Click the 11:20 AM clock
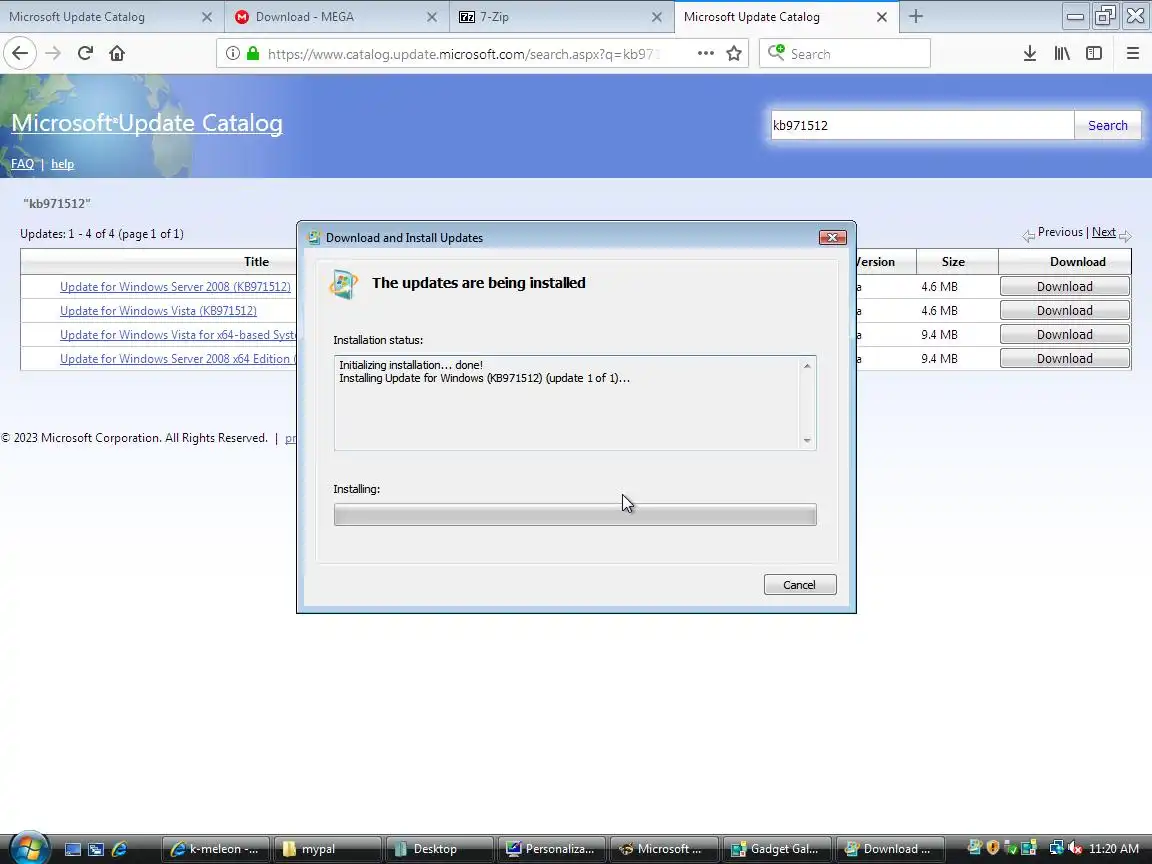The image size is (1152, 864). [x=1114, y=849]
